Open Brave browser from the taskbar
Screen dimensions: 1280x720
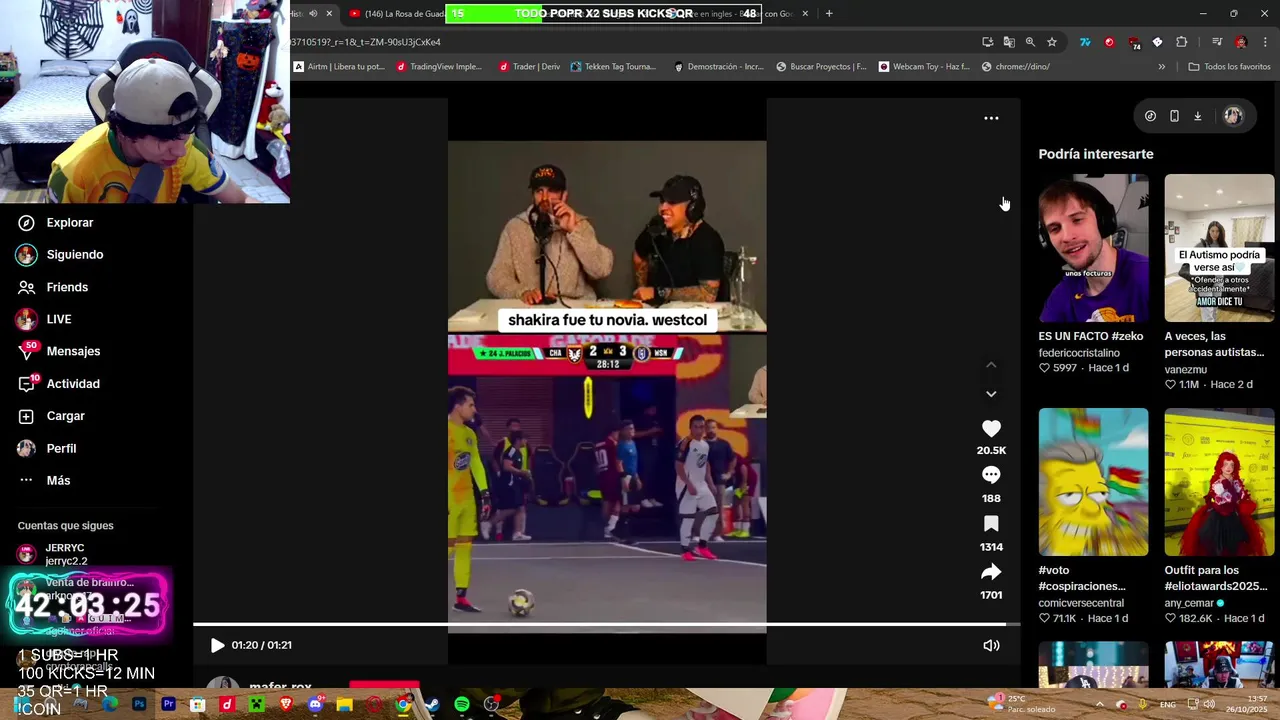click(x=286, y=705)
